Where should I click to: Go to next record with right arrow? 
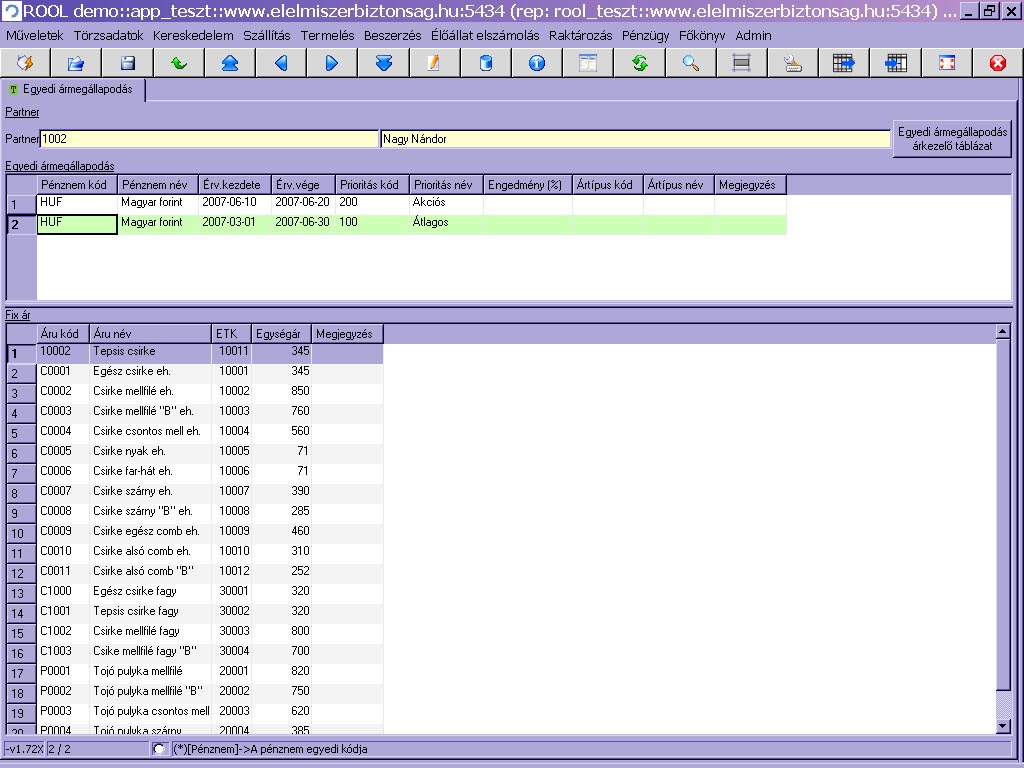(332, 63)
